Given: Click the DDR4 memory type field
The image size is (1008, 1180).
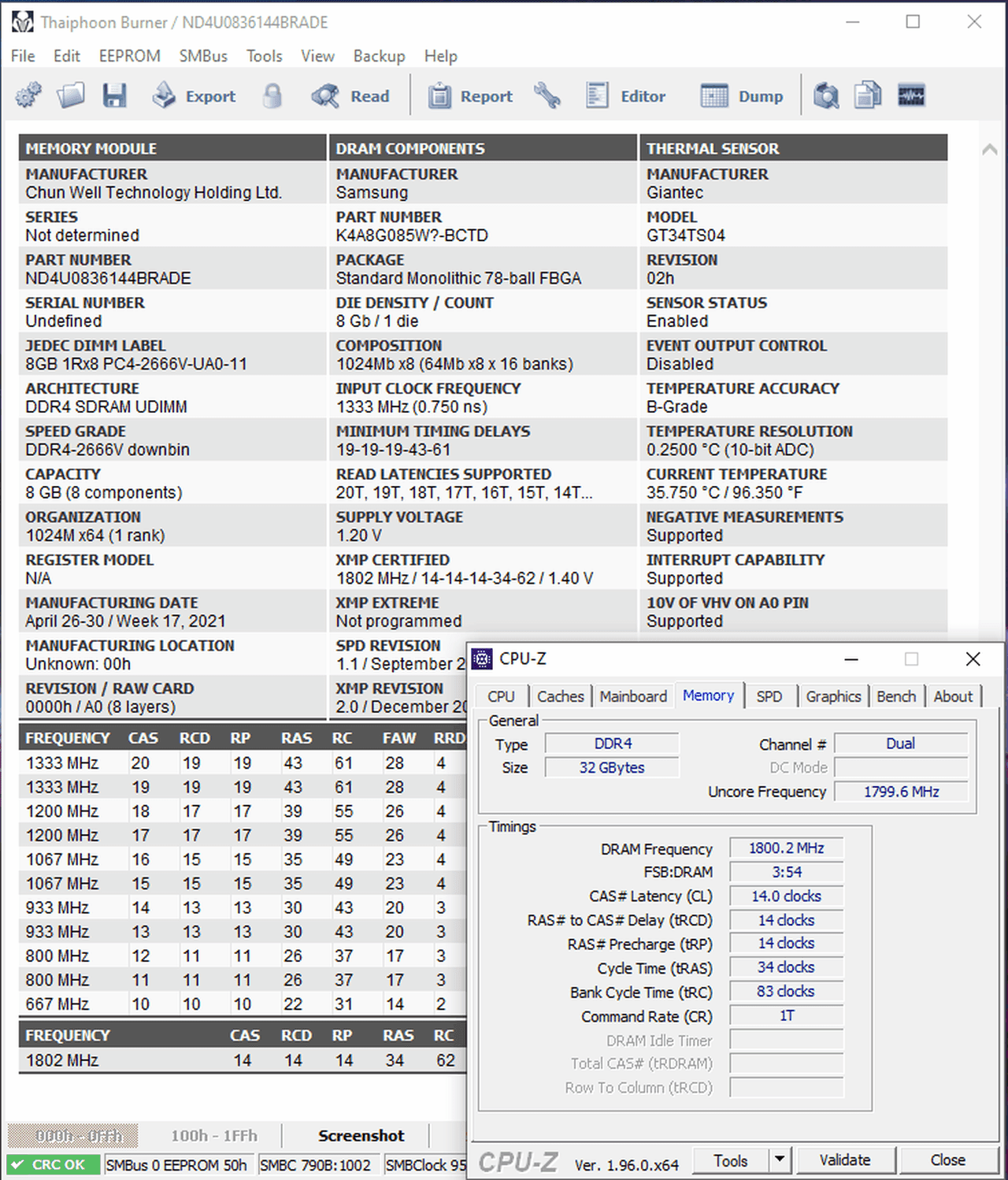Looking at the screenshot, I should pos(612,744).
